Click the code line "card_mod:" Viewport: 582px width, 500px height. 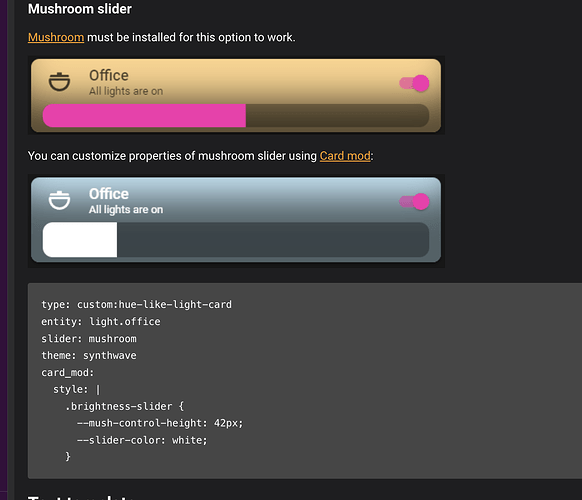tap(68, 372)
